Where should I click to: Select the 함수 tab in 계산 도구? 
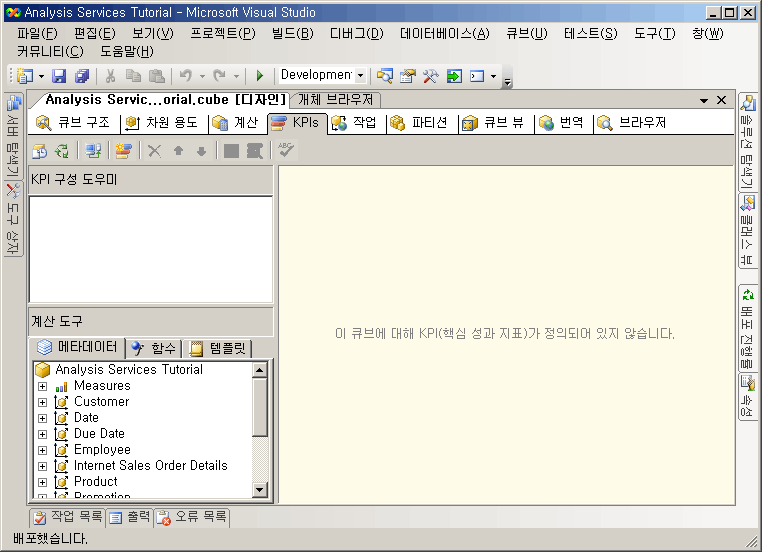point(154,348)
